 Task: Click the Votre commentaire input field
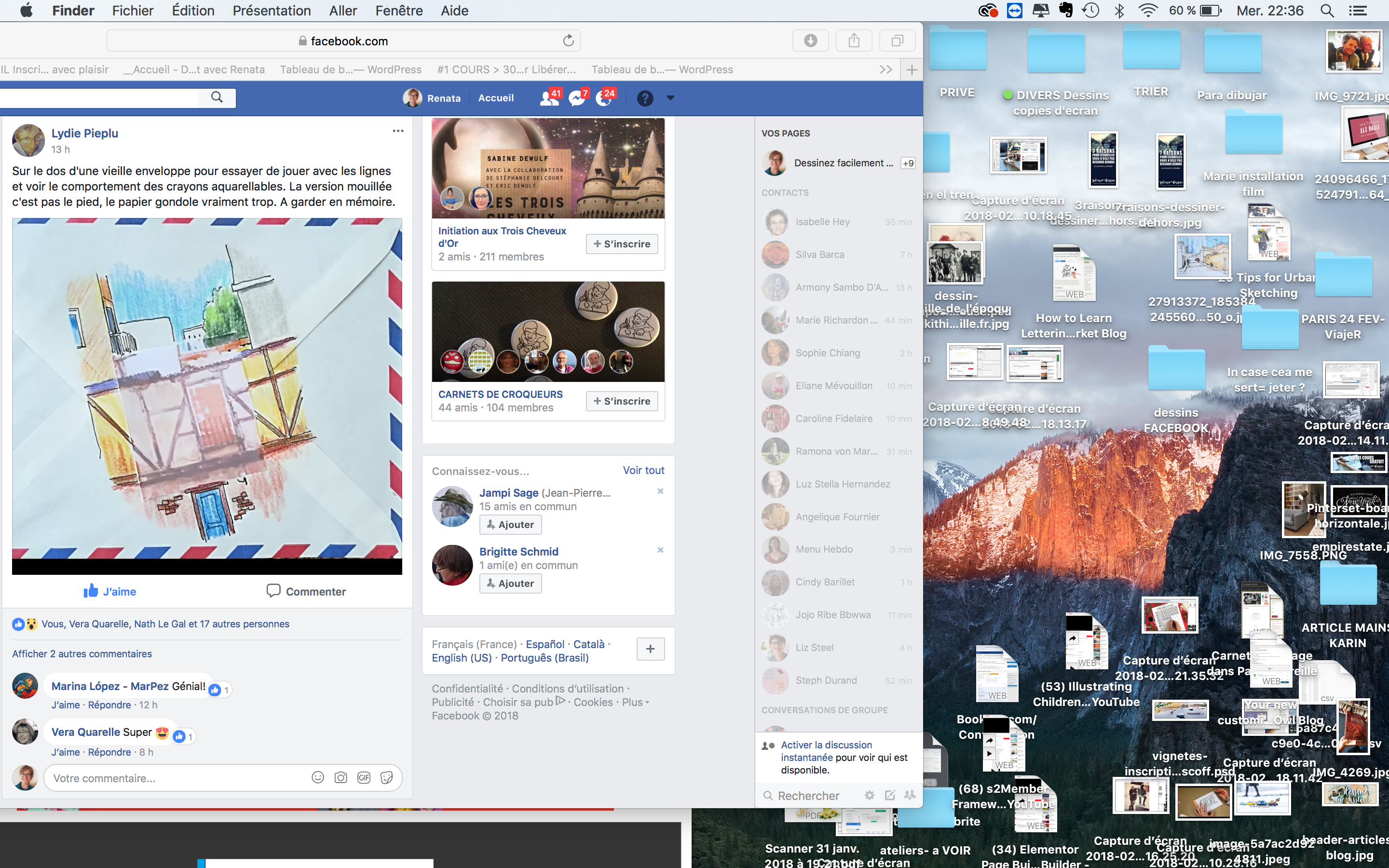click(x=172, y=778)
